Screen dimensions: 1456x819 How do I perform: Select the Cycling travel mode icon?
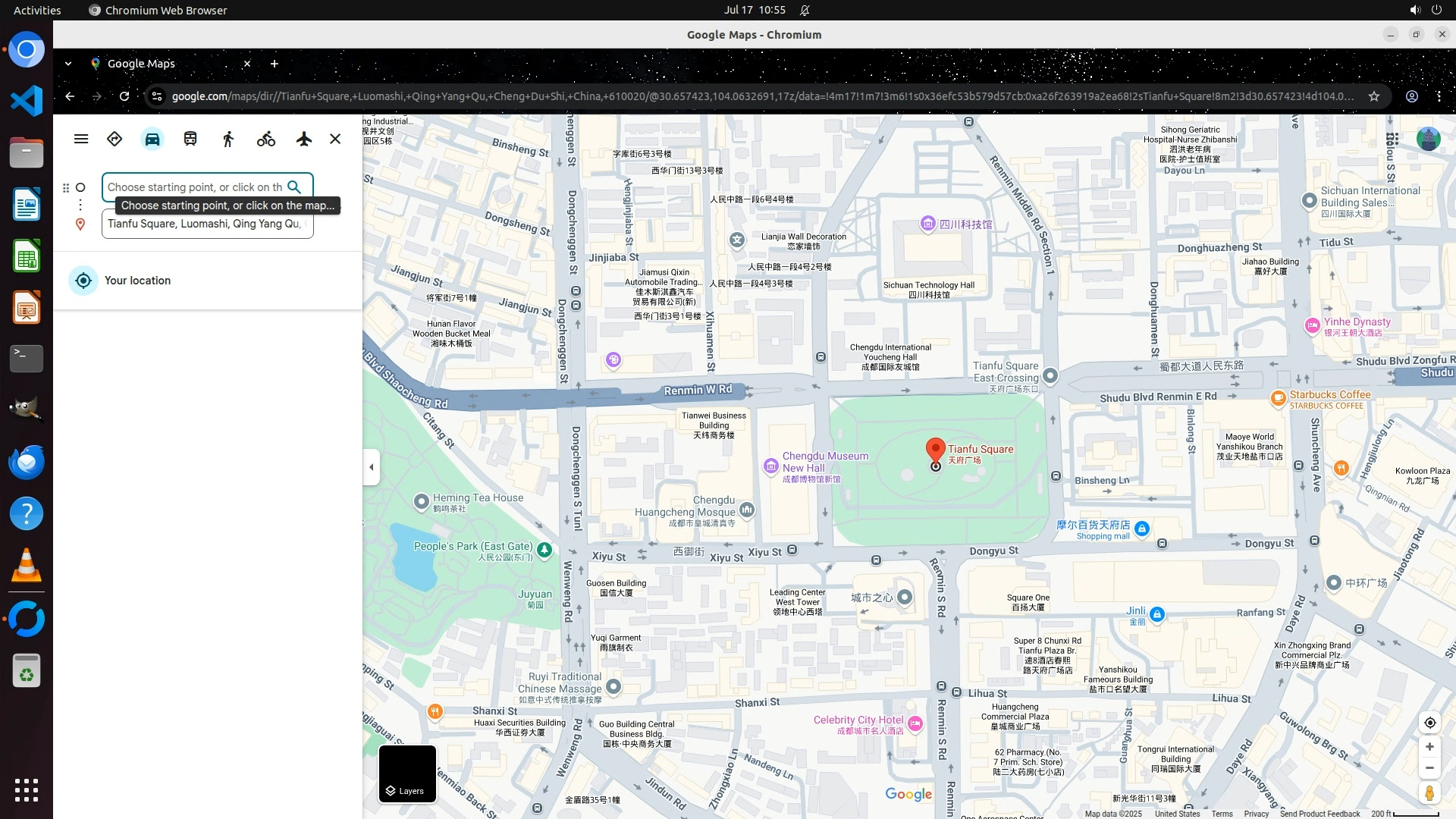tap(266, 139)
